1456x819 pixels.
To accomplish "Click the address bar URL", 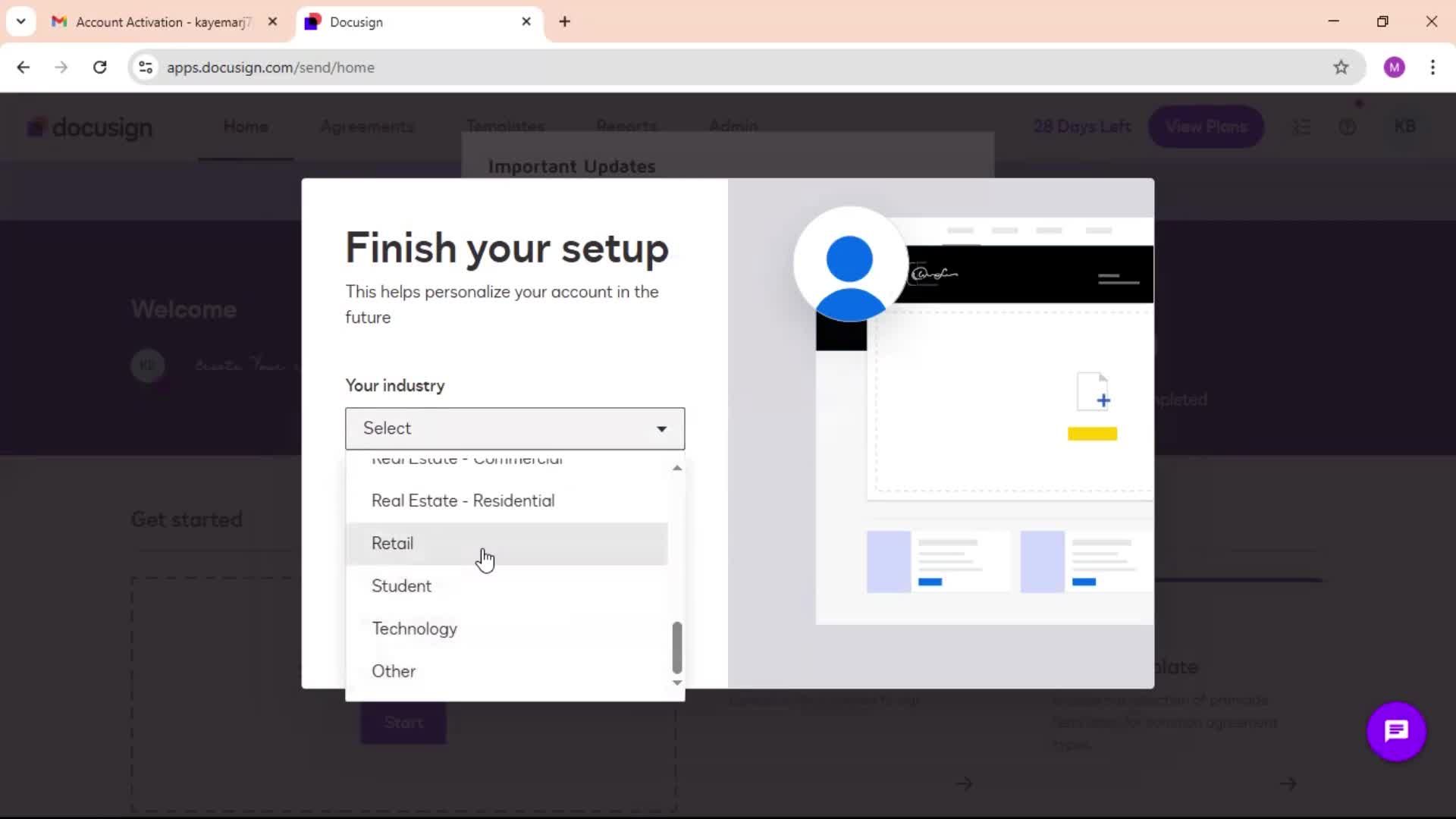I will click(x=271, y=67).
